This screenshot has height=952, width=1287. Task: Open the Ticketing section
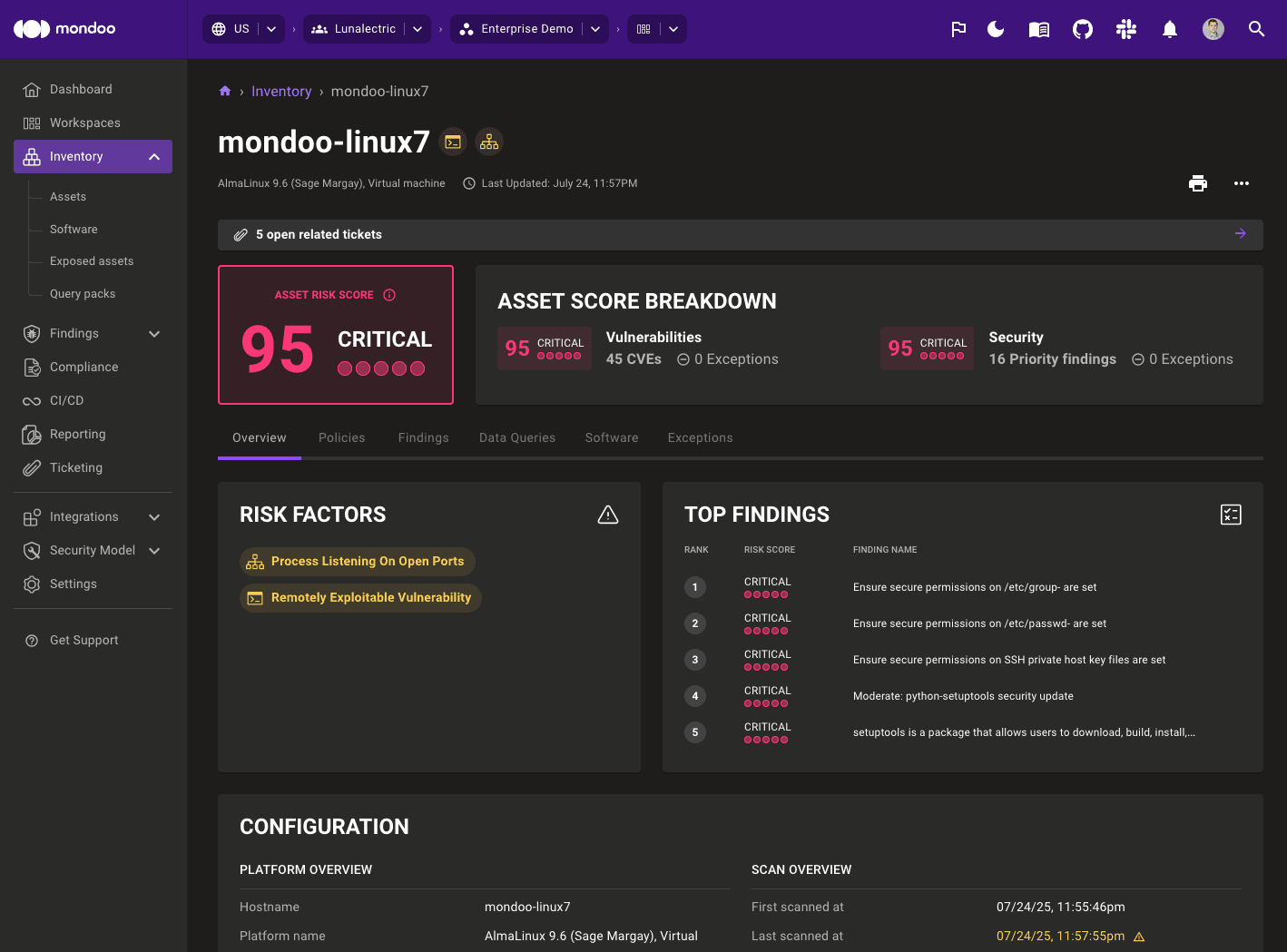point(74,467)
